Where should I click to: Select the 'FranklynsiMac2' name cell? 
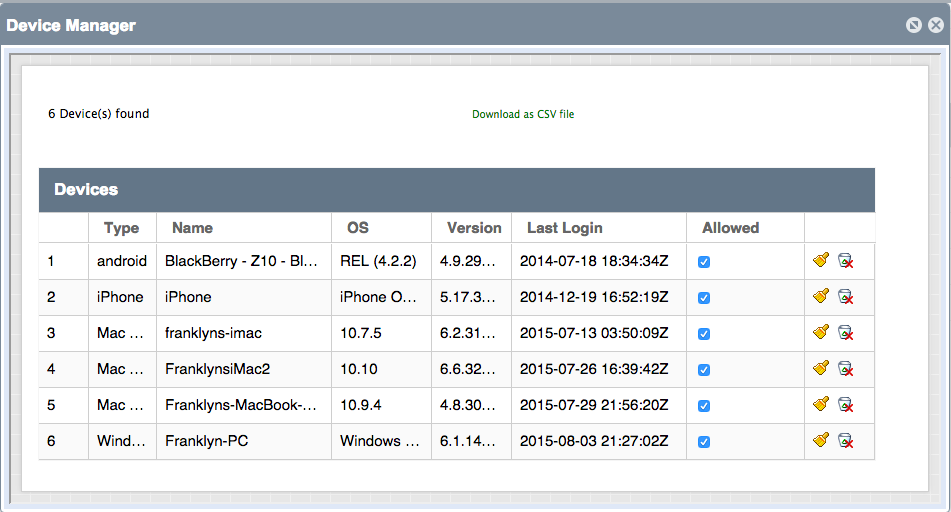244,369
